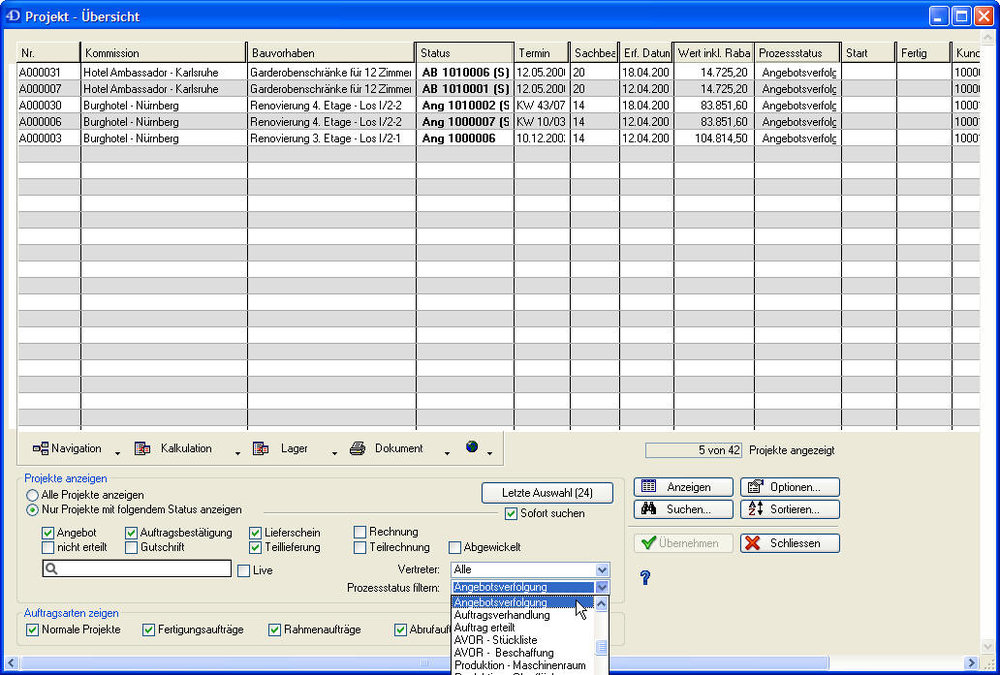
Task: Uncheck the Teillieferung checkbox
Action: point(255,547)
